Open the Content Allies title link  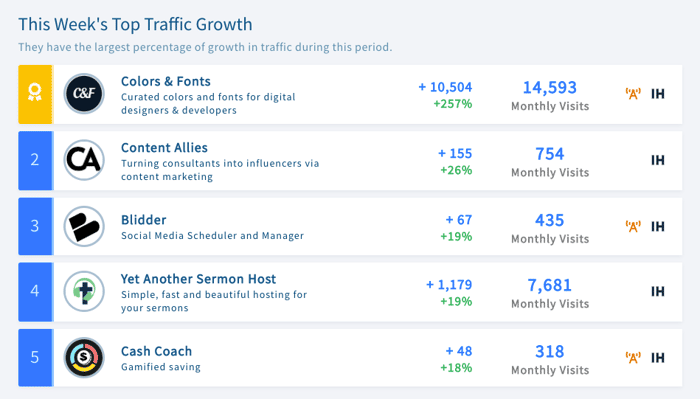pos(164,148)
